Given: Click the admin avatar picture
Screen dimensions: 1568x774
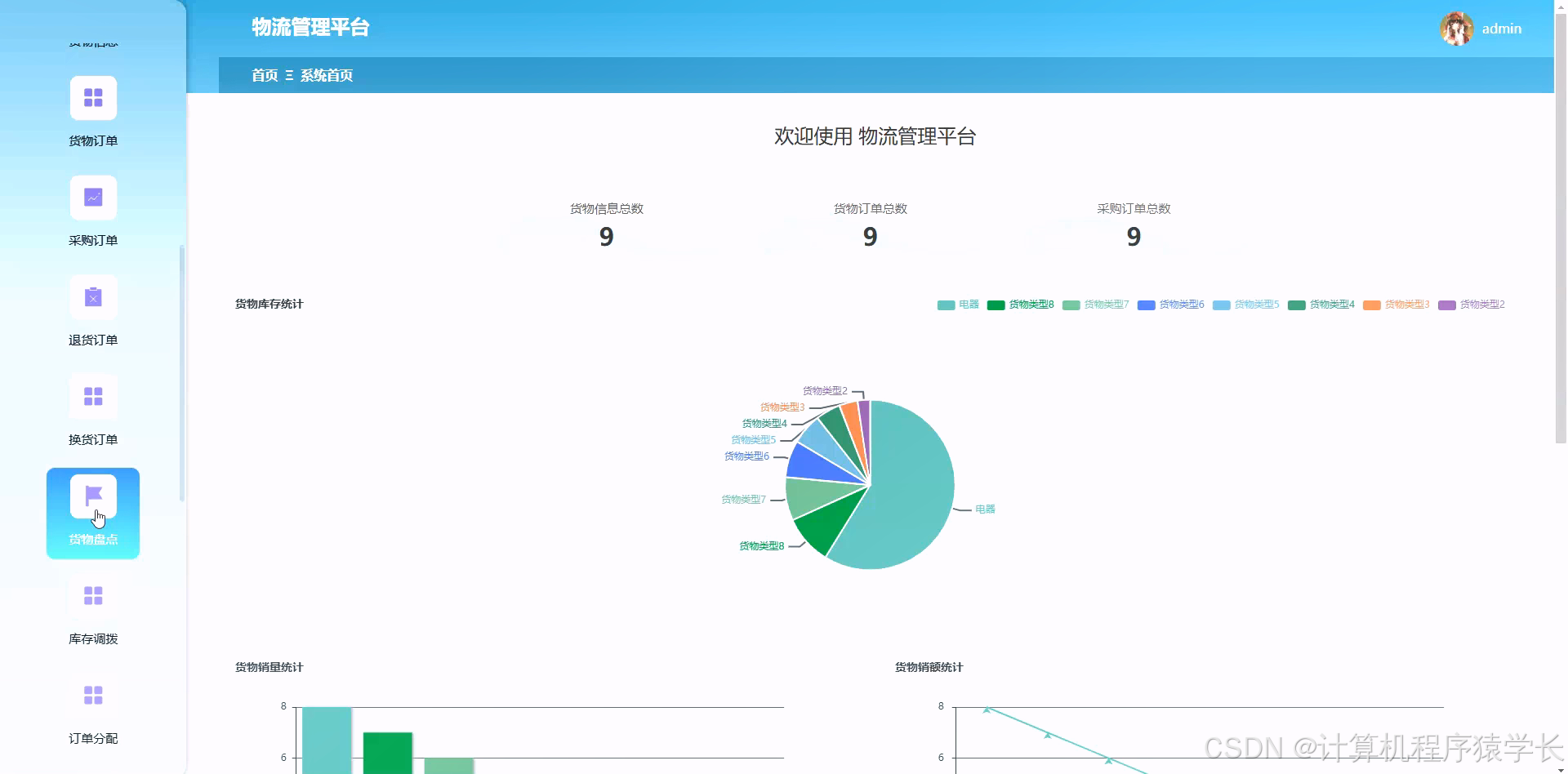Looking at the screenshot, I should [1456, 29].
